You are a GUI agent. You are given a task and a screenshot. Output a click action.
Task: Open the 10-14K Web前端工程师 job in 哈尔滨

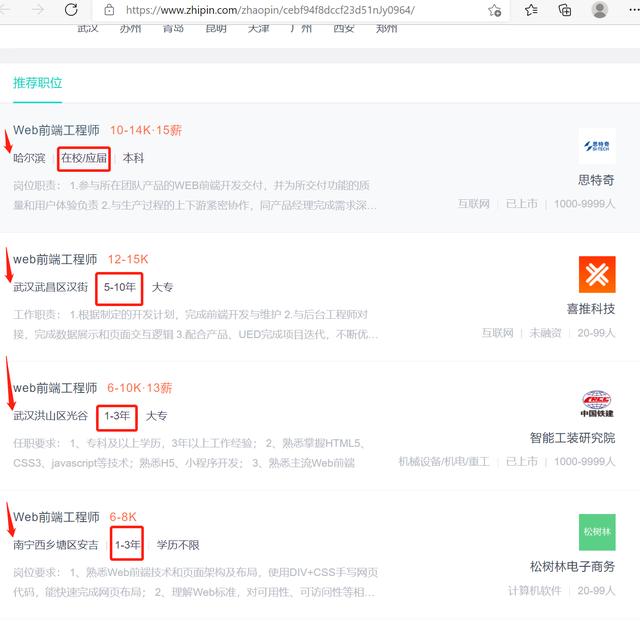(x=56, y=130)
